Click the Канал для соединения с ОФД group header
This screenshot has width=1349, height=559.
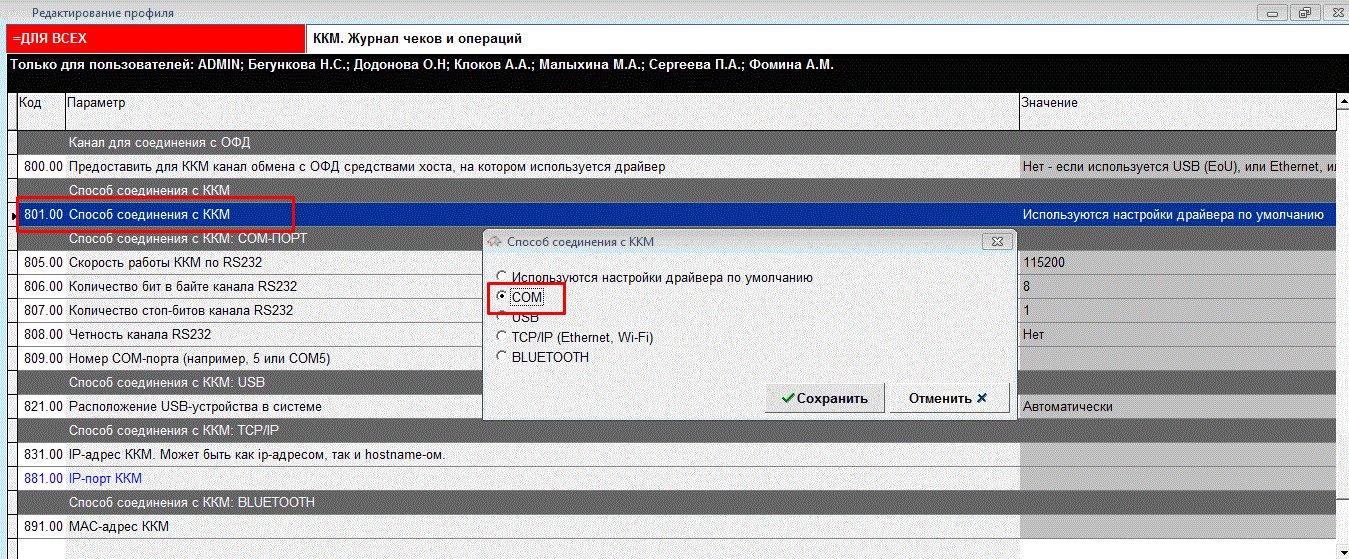pyautogui.click(x=676, y=143)
